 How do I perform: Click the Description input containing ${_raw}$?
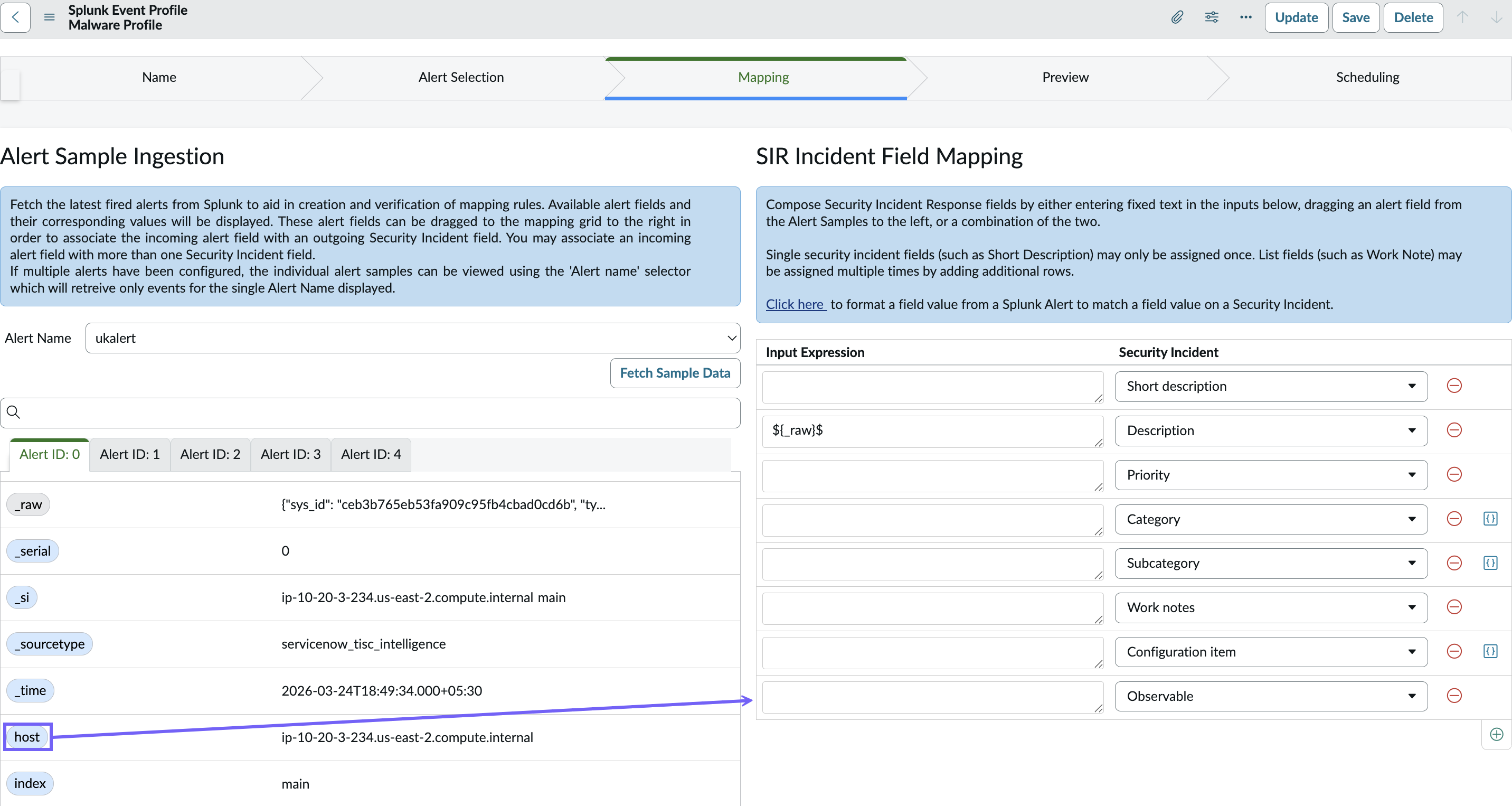click(x=933, y=432)
